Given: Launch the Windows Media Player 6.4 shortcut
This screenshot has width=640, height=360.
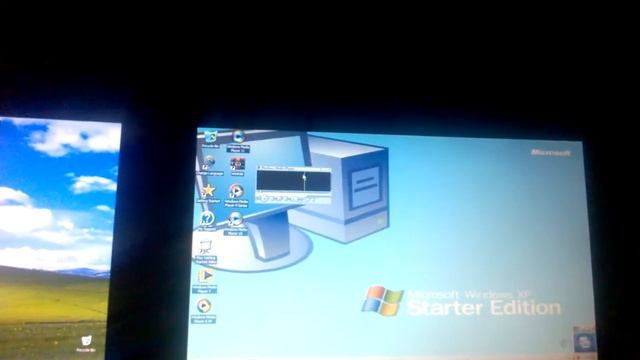Looking at the screenshot, I should point(203,311).
